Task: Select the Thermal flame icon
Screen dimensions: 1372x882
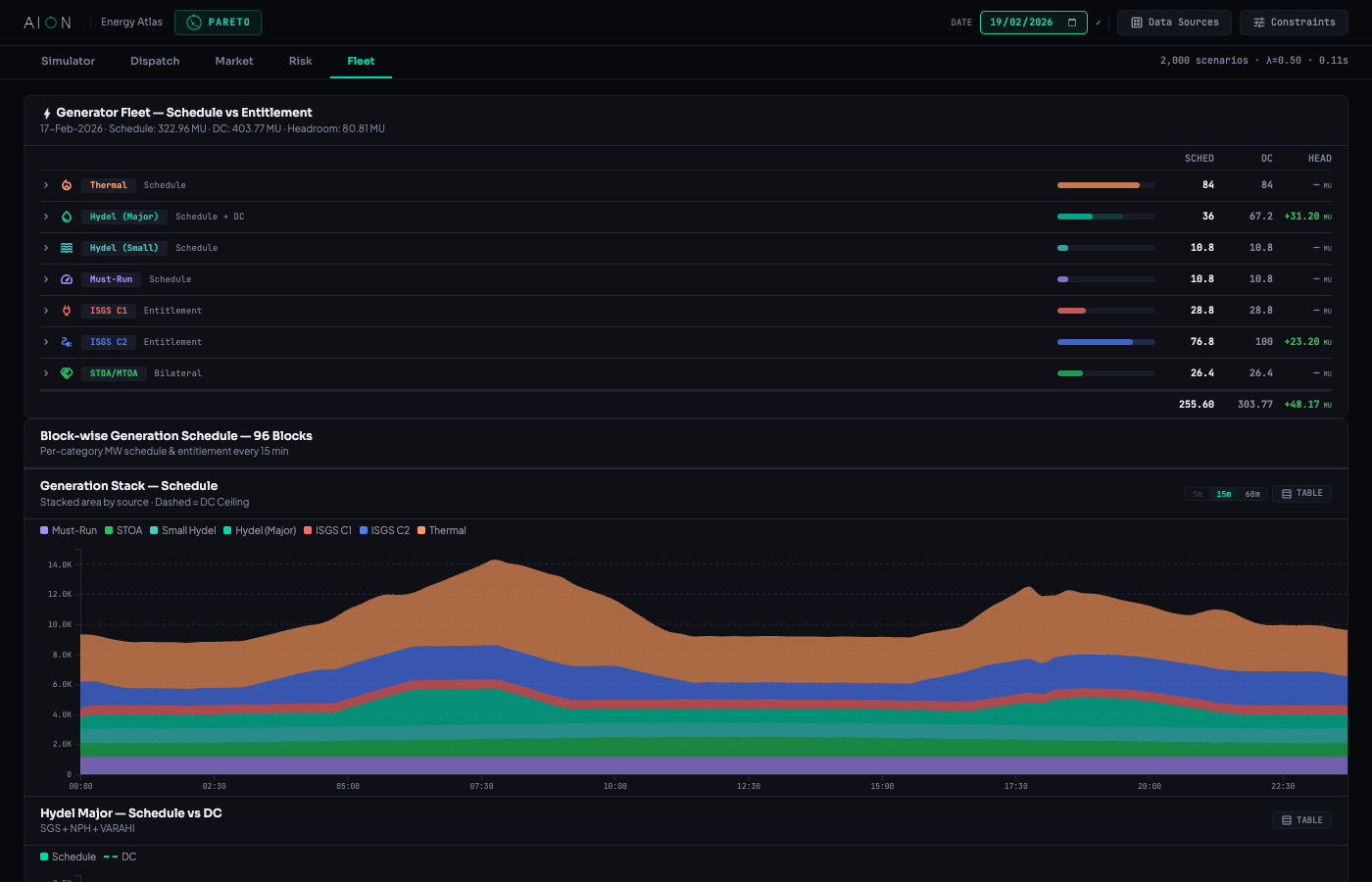Action: click(65, 184)
